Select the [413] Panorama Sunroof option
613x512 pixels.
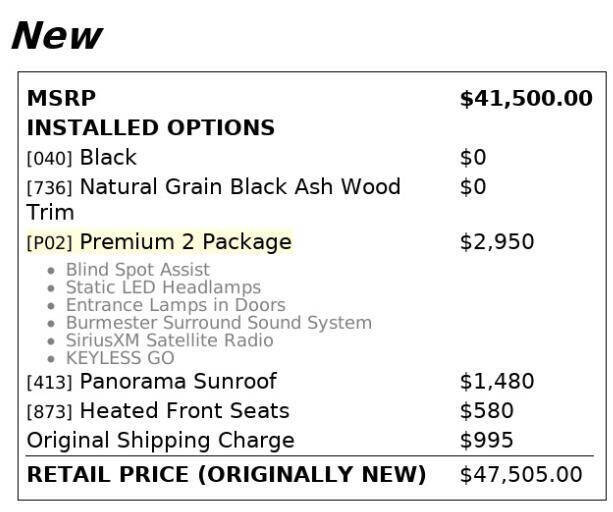pyautogui.click(x=152, y=381)
